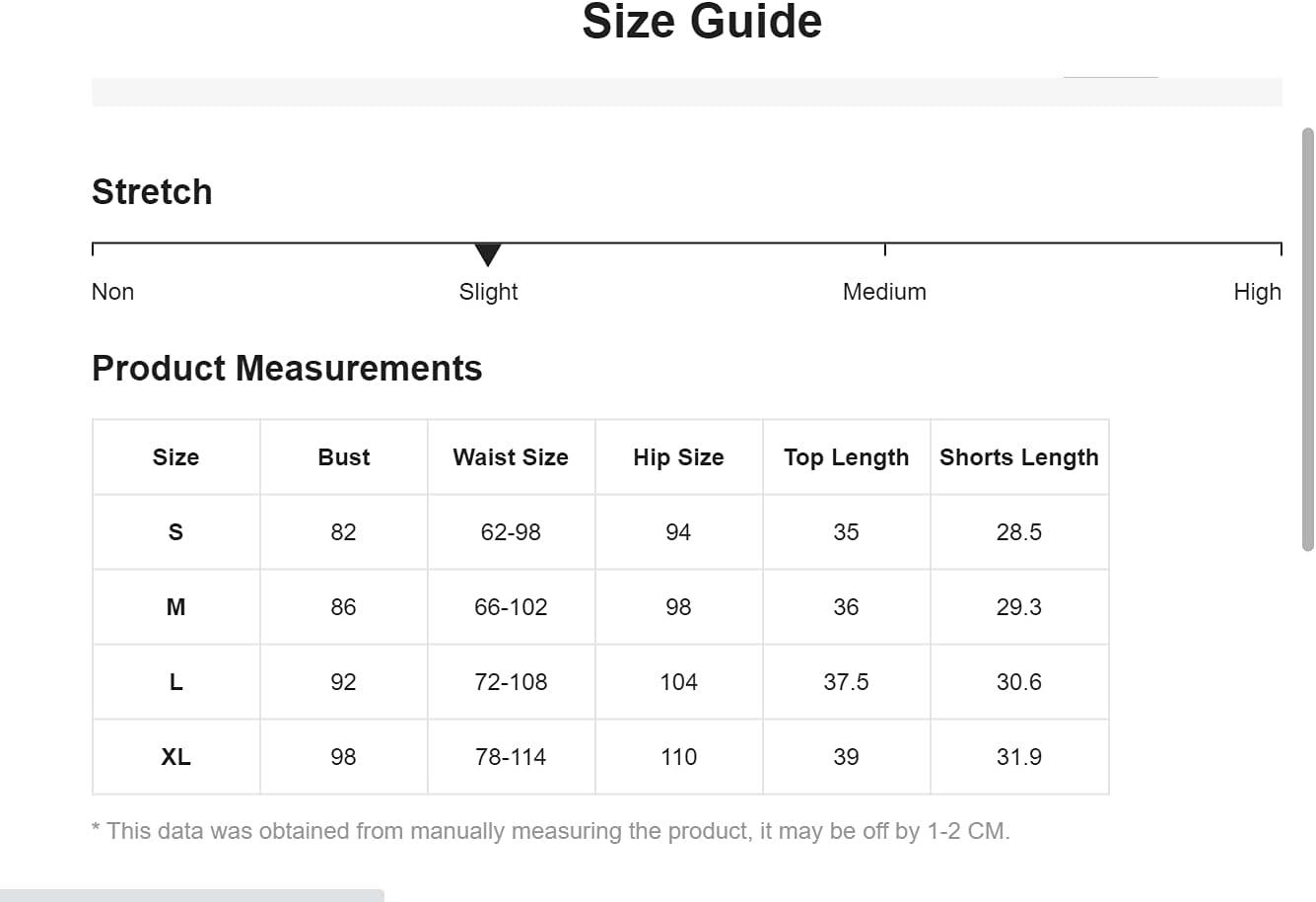Select the L size row label

(176, 682)
